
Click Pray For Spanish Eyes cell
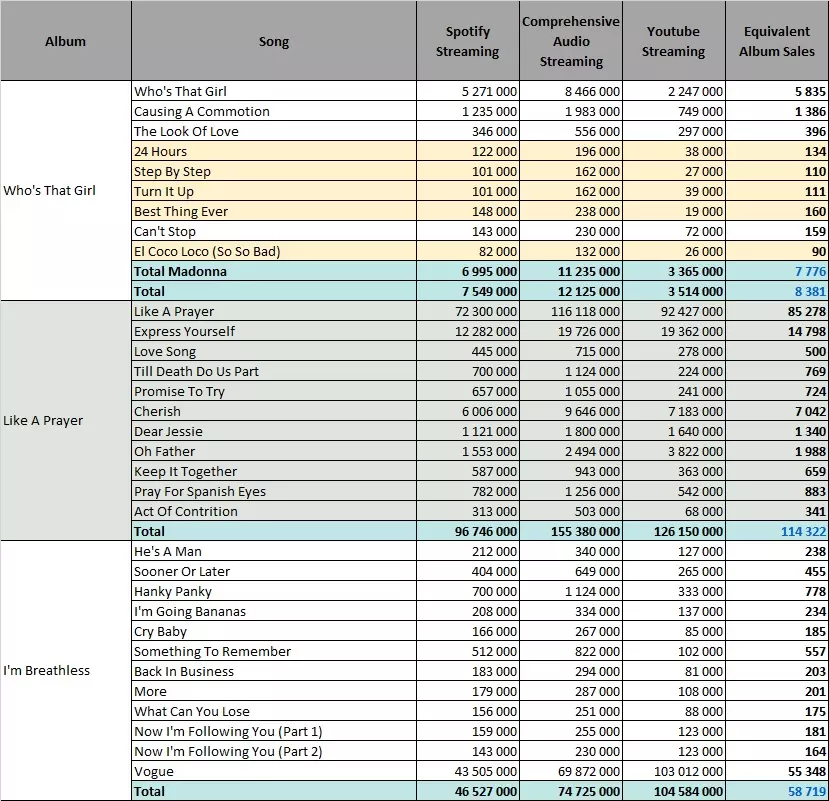[x=274, y=492]
